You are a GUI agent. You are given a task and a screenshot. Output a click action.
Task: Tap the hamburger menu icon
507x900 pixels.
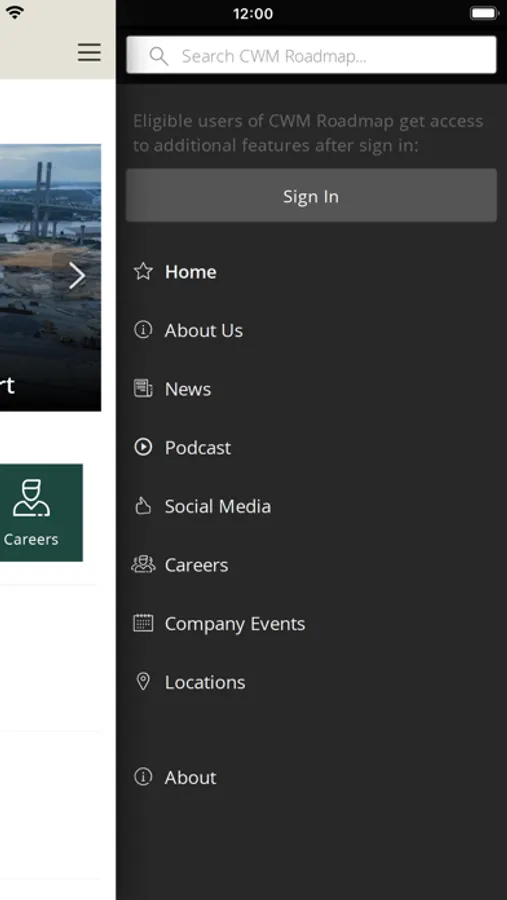click(x=90, y=52)
